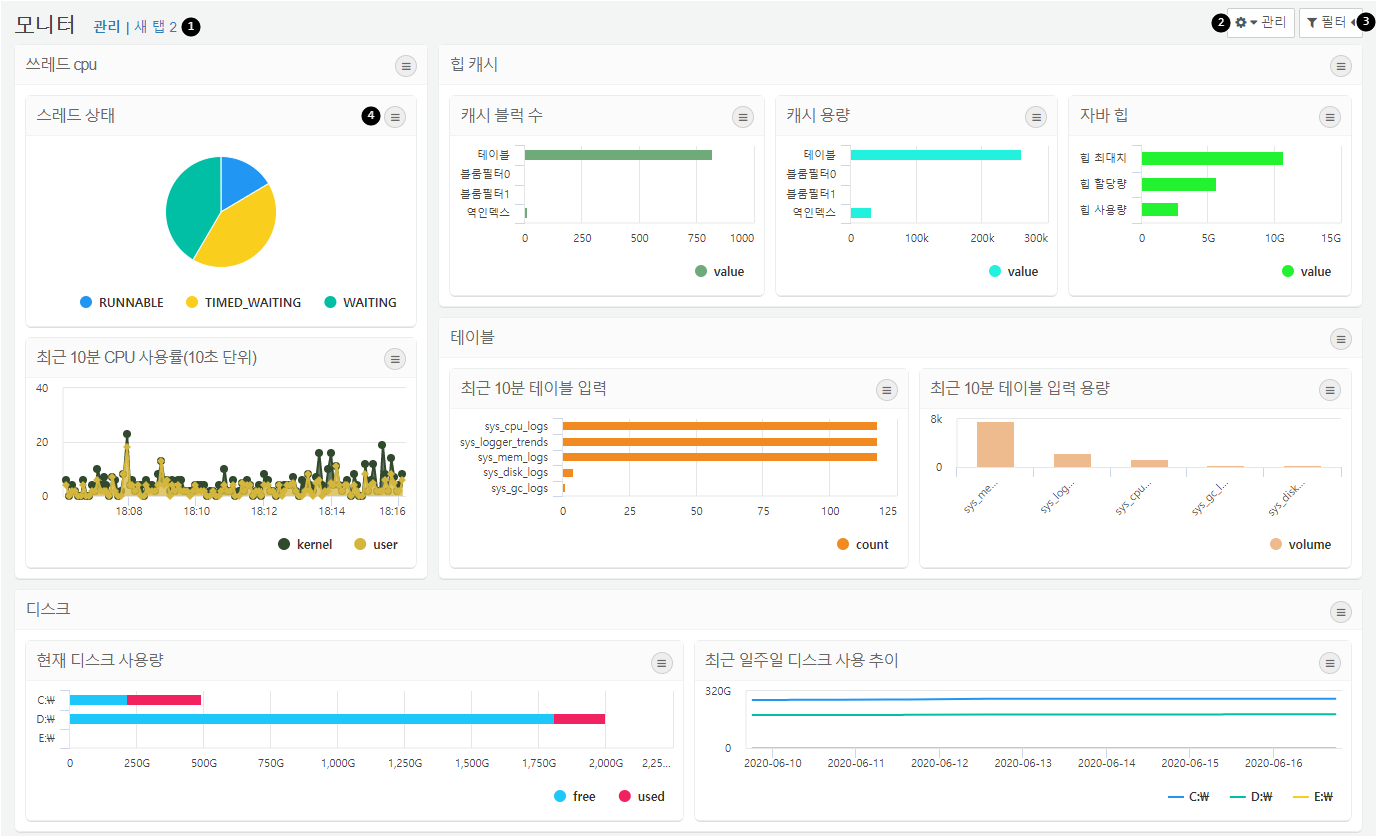Click the 디스크 group title

(48, 609)
